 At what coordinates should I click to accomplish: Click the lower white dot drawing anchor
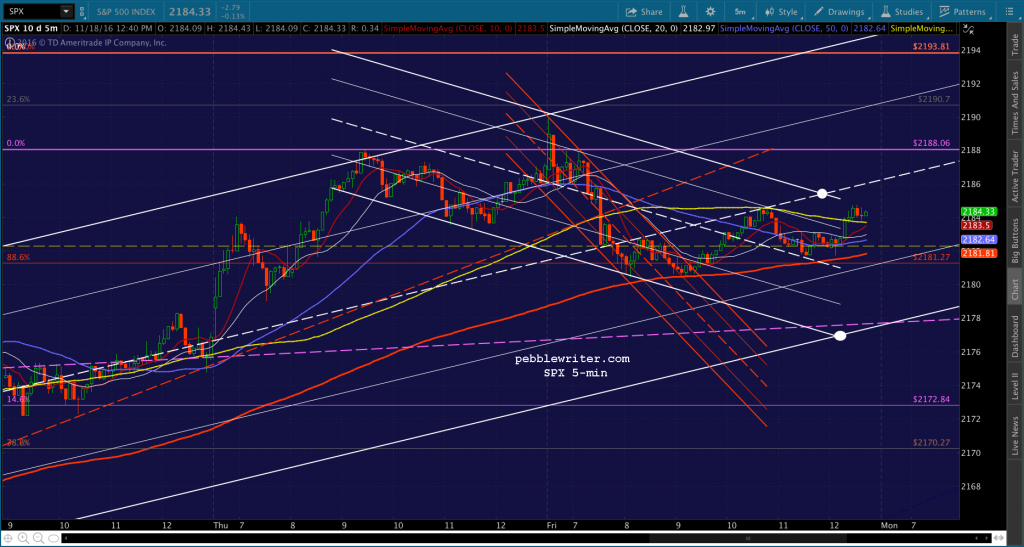pyautogui.click(x=840, y=336)
